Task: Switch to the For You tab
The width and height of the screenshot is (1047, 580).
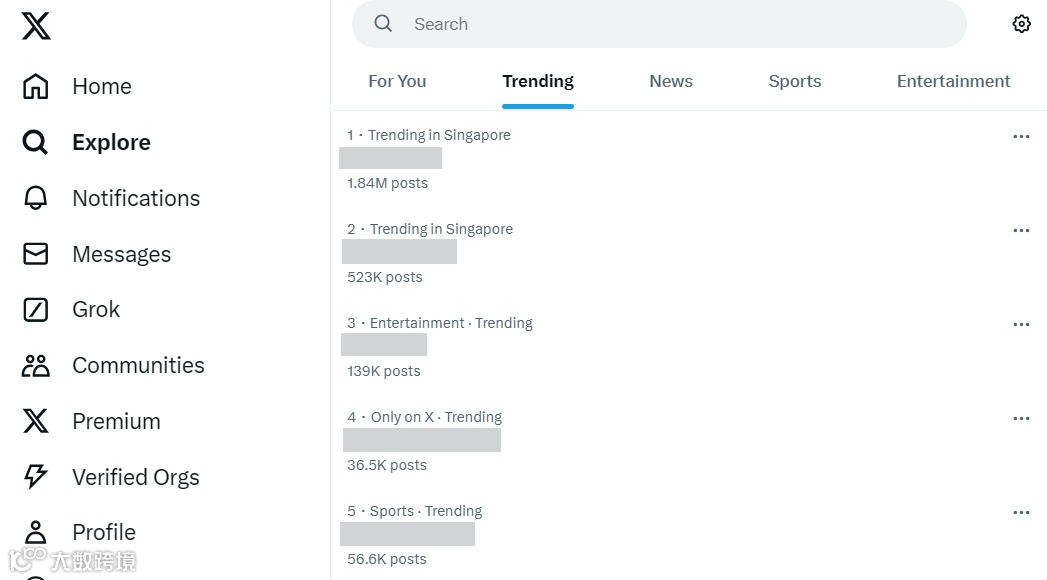Action: [x=397, y=82]
